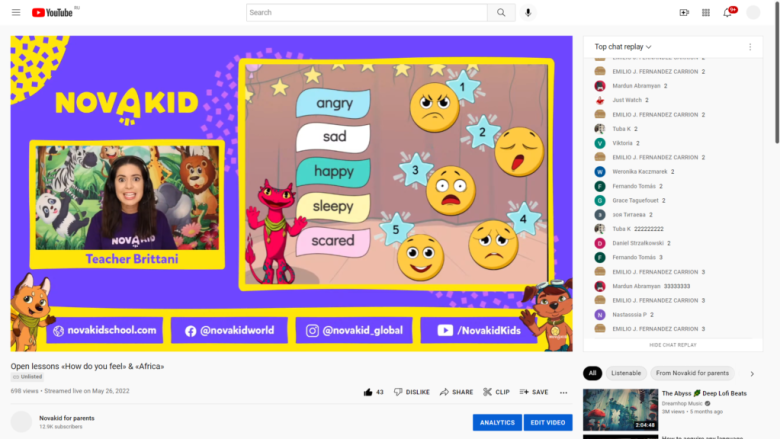Start voice search with the microphone
Screen dimensions: 780x439
click(528, 13)
